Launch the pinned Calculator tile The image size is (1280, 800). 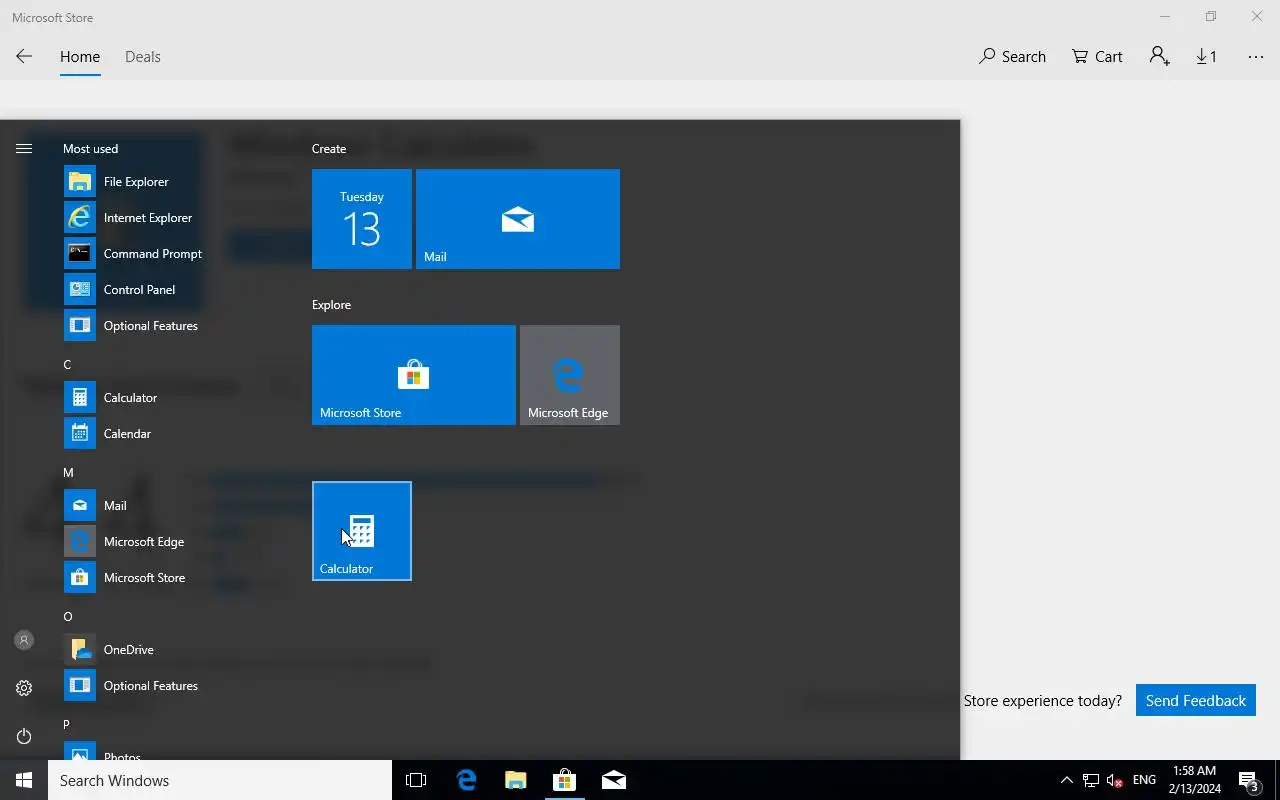362,531
